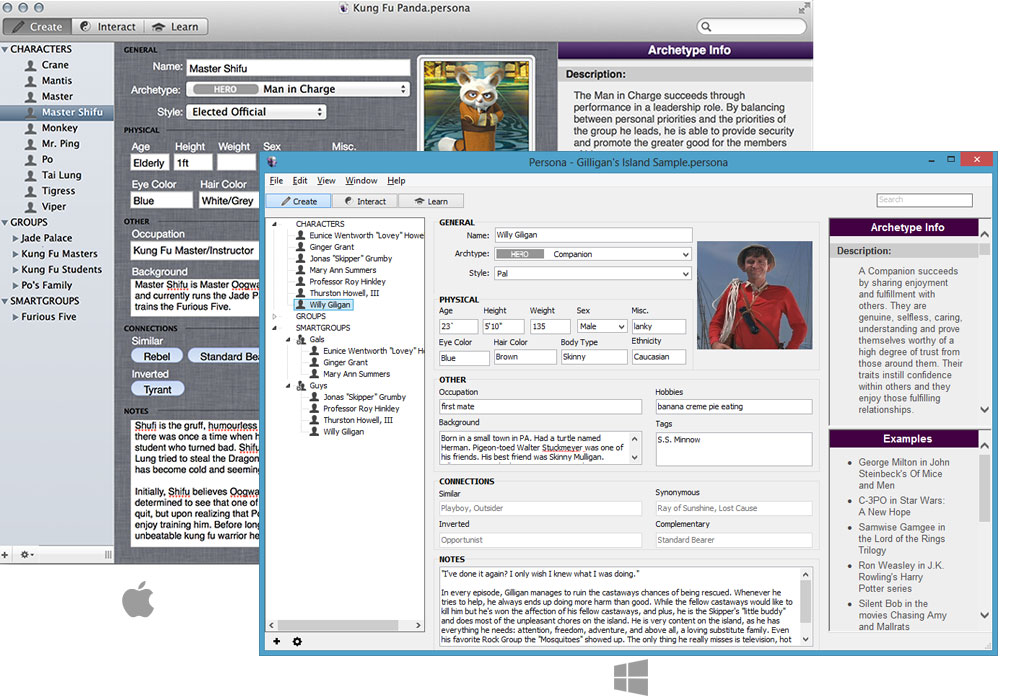Open the View menu in Persona window
Viewport: 1024px width, 700px height.
[x=326, y=181]
